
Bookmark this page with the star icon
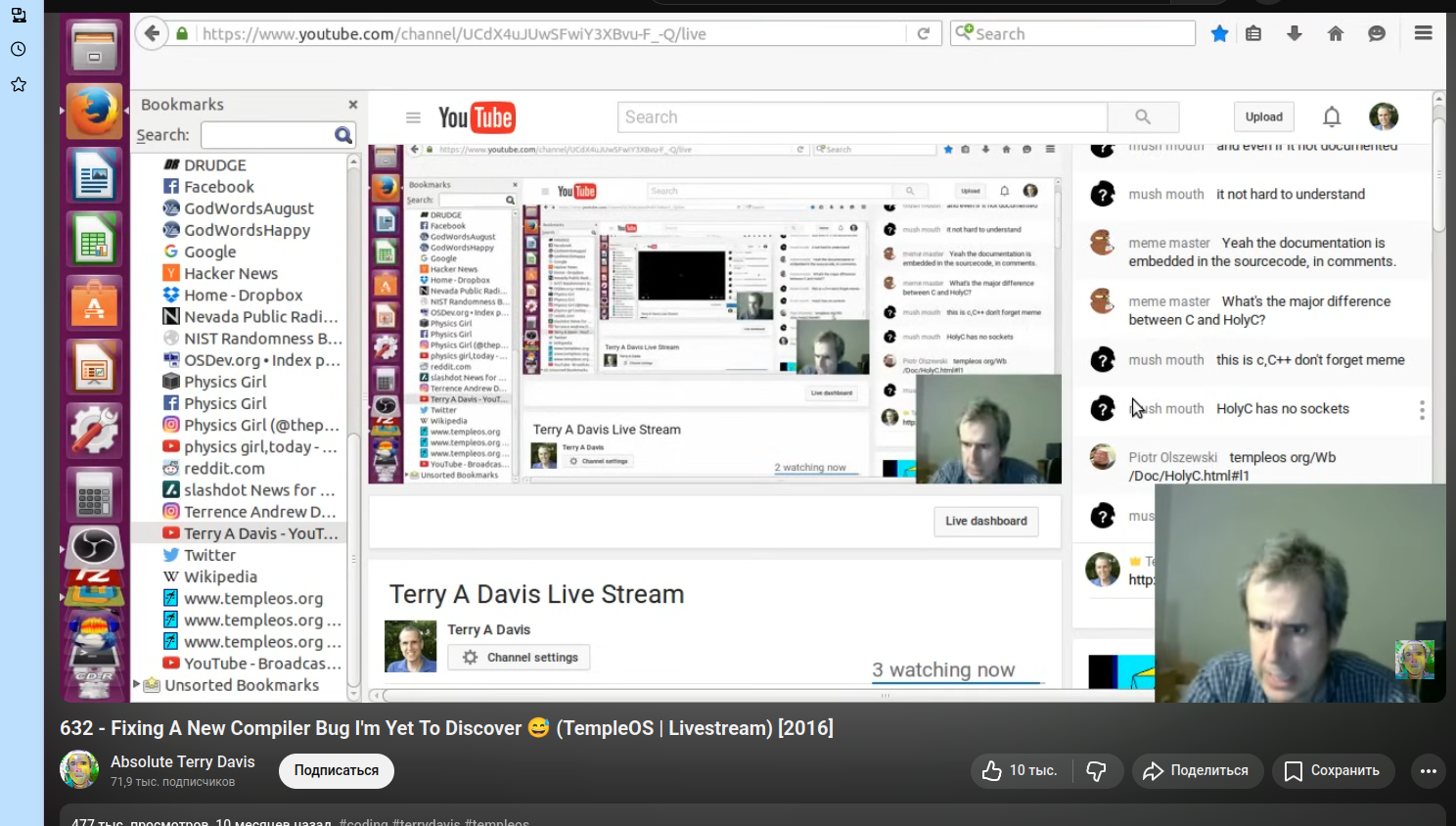[x=1219, y=33]
